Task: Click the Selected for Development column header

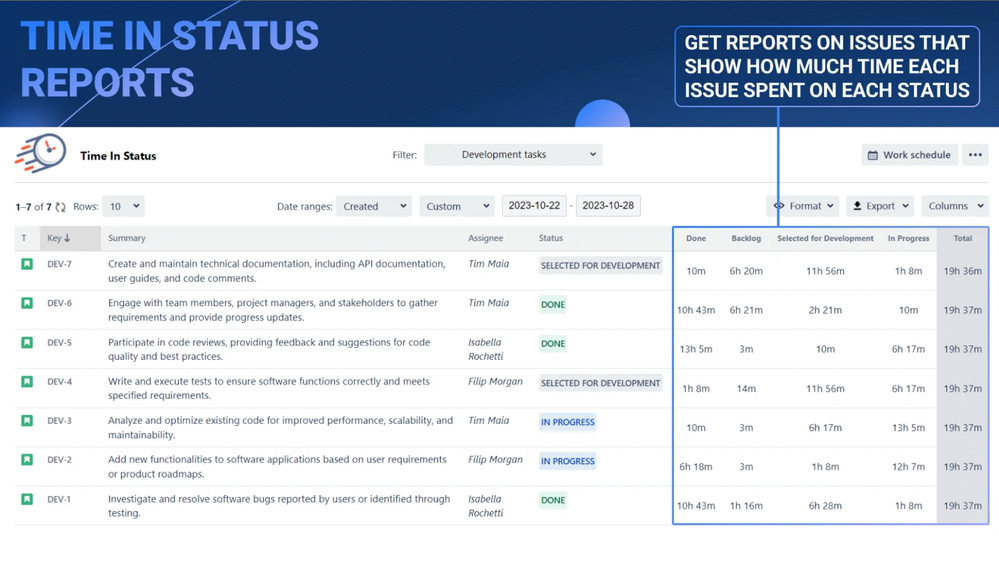Action: [825, 238]
